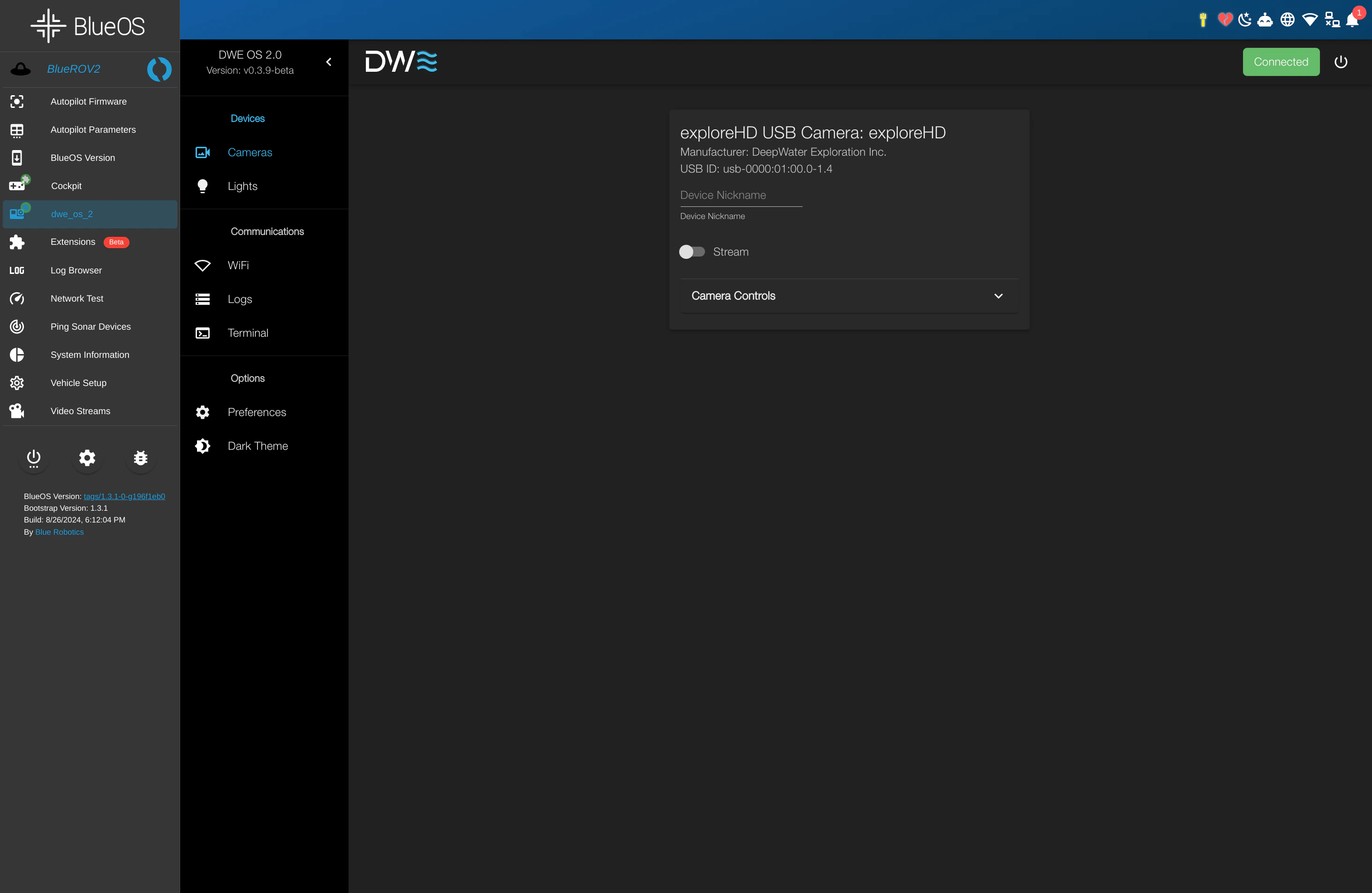Open the Lights devices page
This screenshot has width=1372, height=893.
(x=242, y=186)
